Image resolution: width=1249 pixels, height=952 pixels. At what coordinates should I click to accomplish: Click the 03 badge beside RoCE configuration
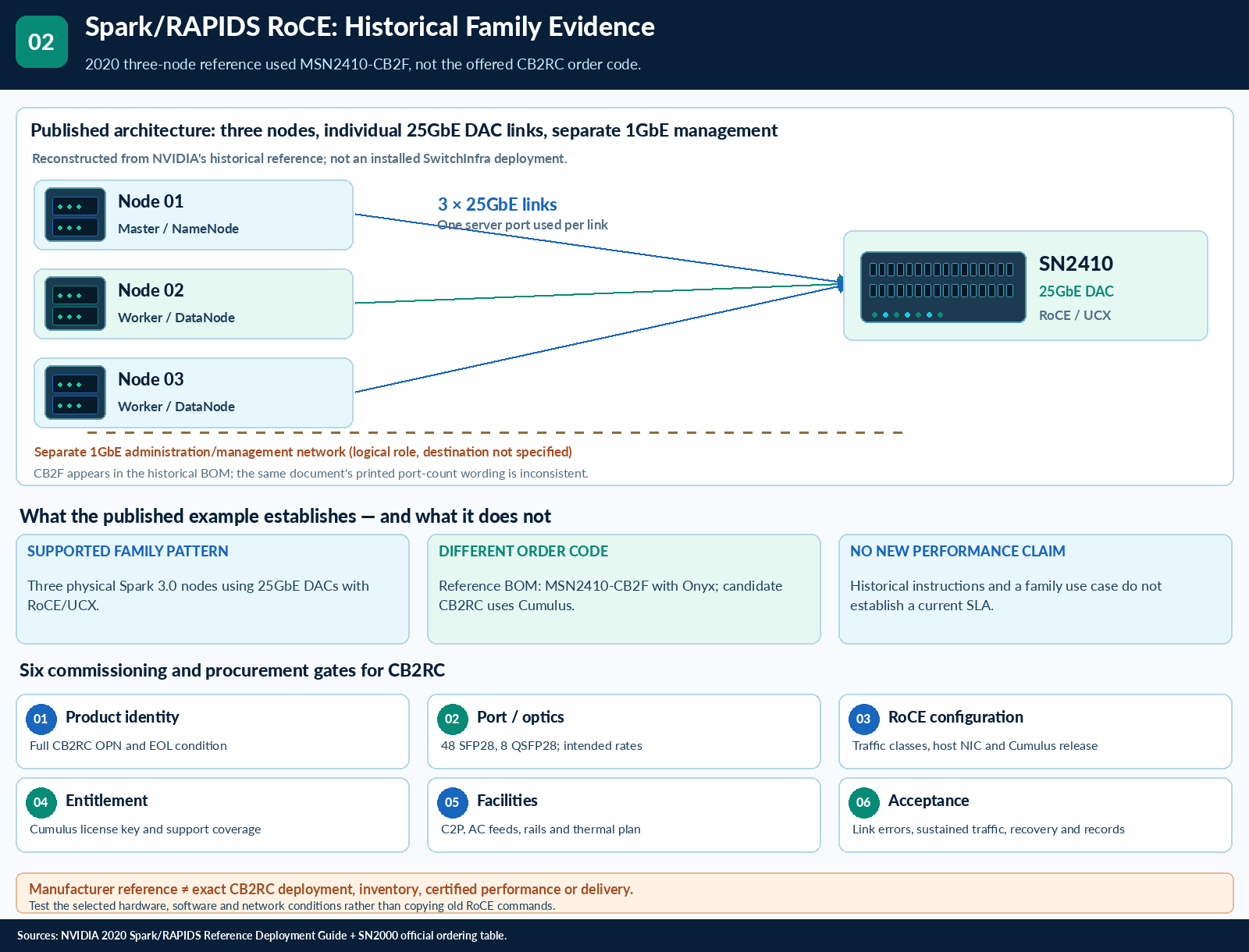click(x=863, y=719)
